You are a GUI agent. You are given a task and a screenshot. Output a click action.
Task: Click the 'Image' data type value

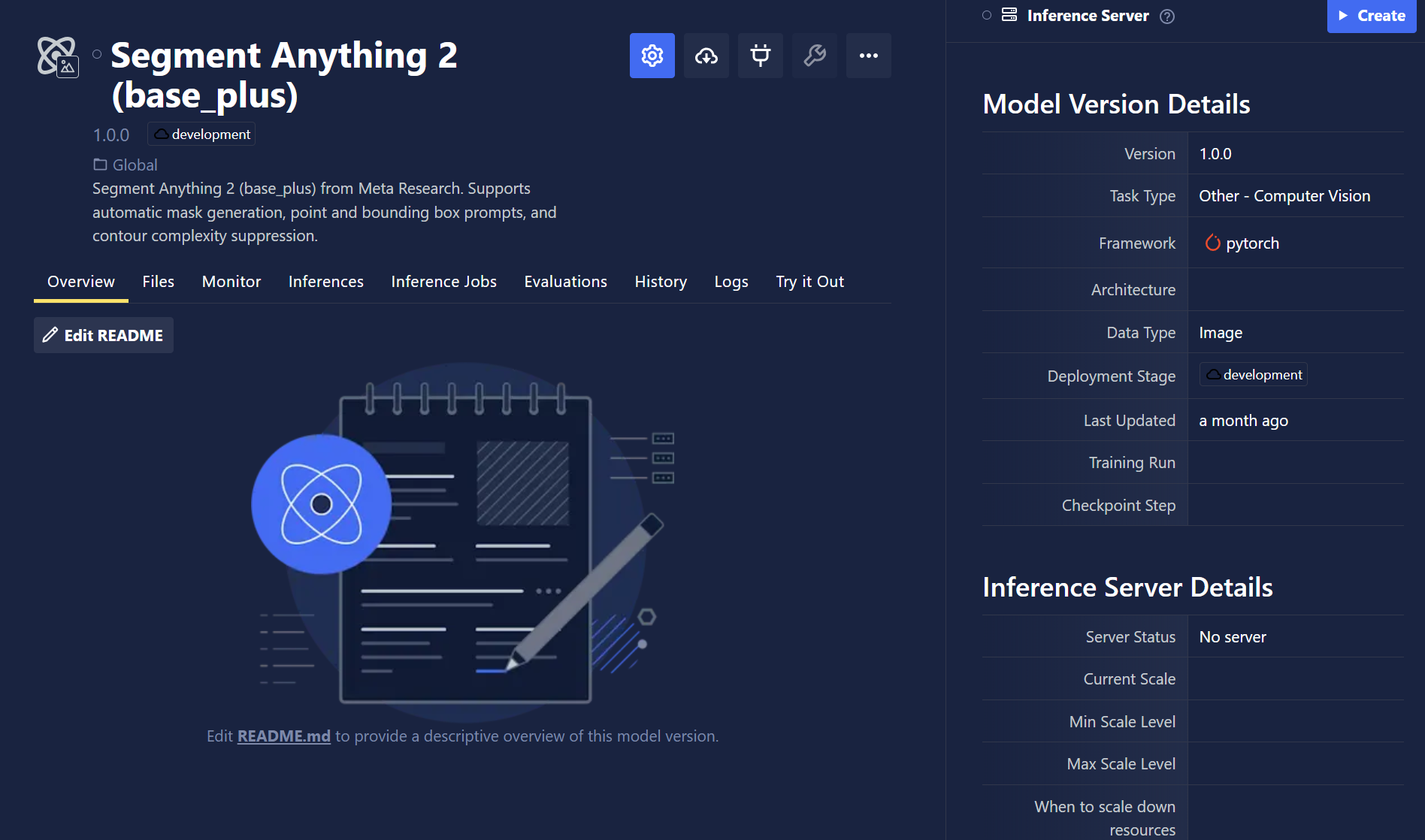pyautogui.click(x=1221, y=333)
